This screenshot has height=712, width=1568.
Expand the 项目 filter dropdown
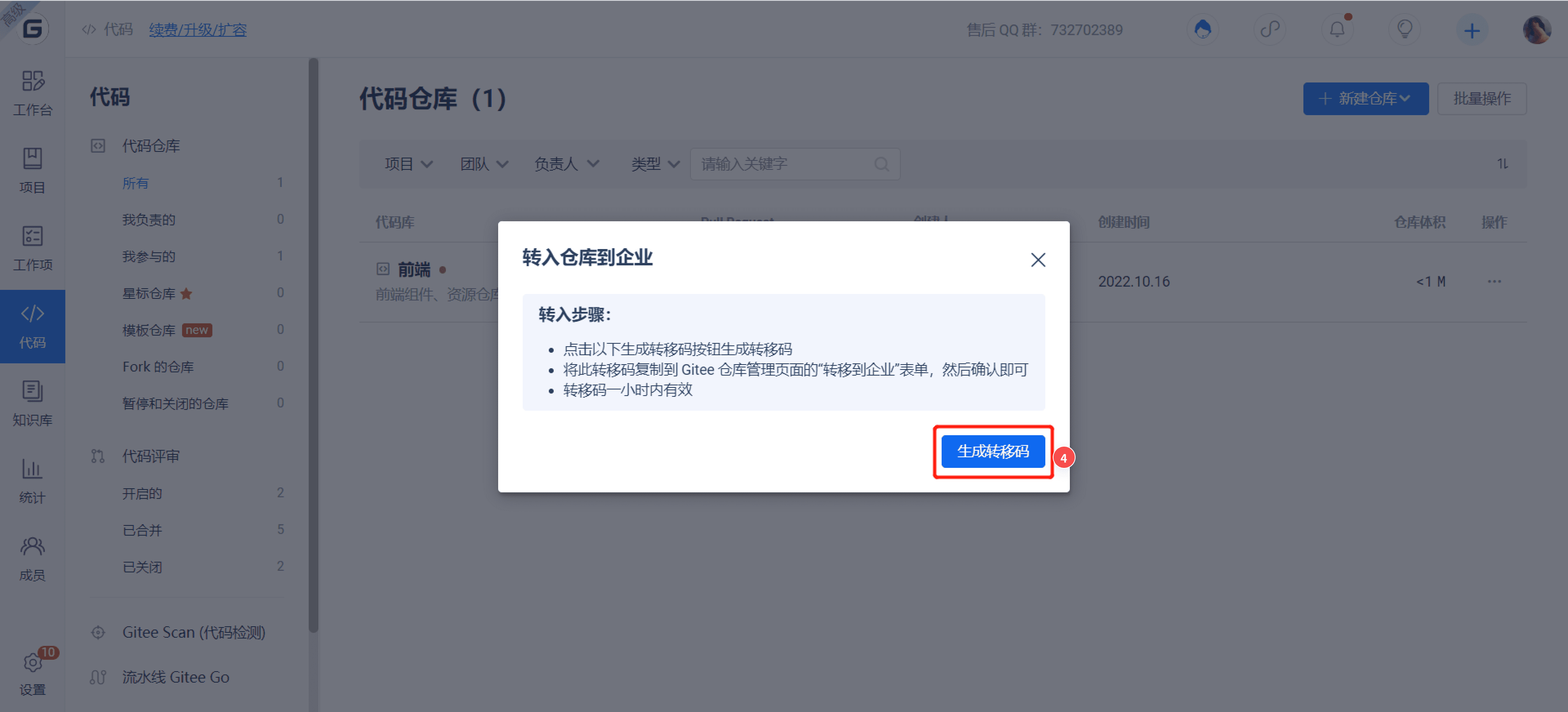point(409,164)
